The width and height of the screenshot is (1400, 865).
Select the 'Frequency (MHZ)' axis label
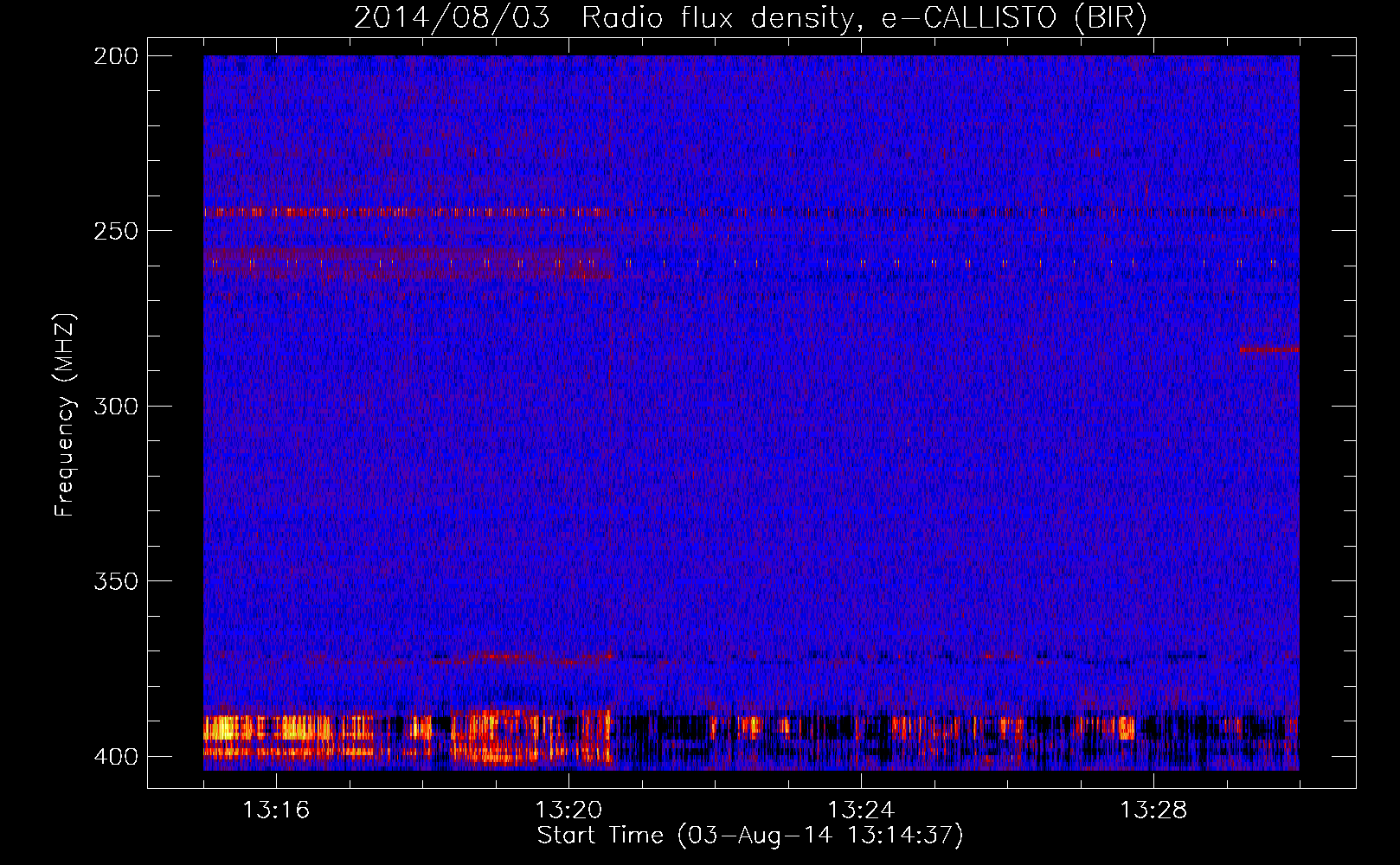pyautogui.click(x=65, y=415)
